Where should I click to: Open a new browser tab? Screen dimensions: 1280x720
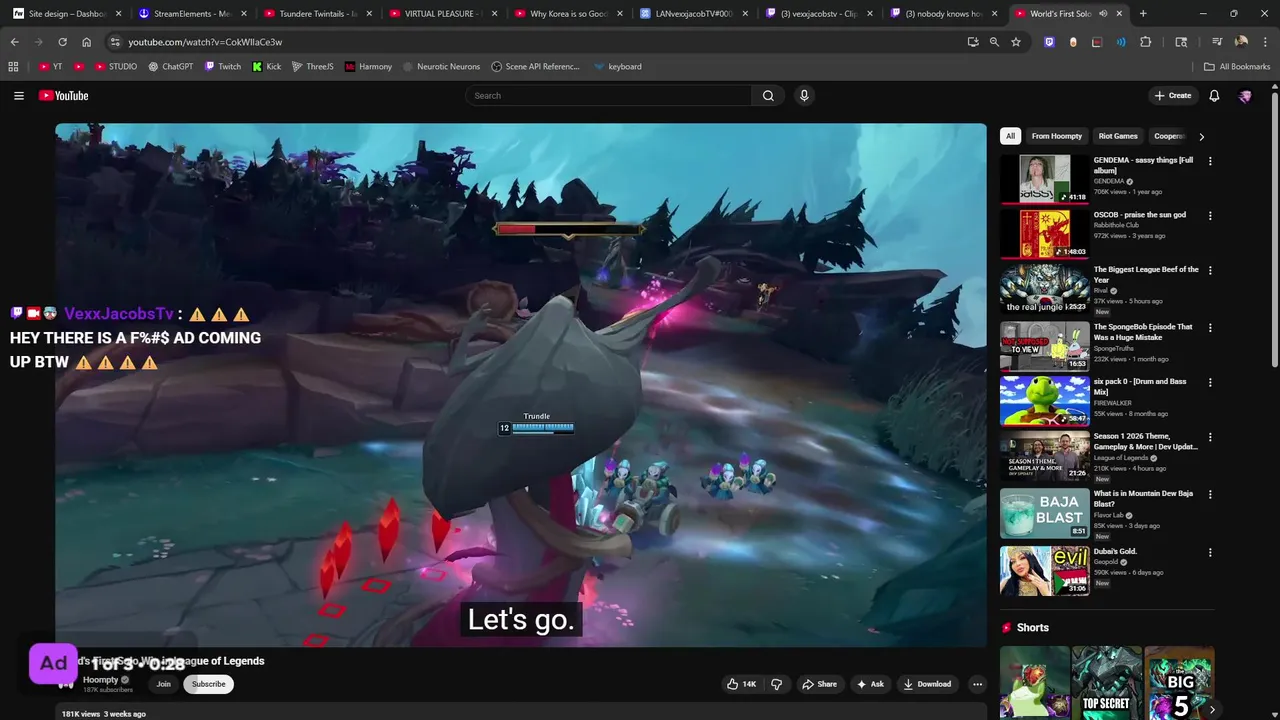(1143, 14)
